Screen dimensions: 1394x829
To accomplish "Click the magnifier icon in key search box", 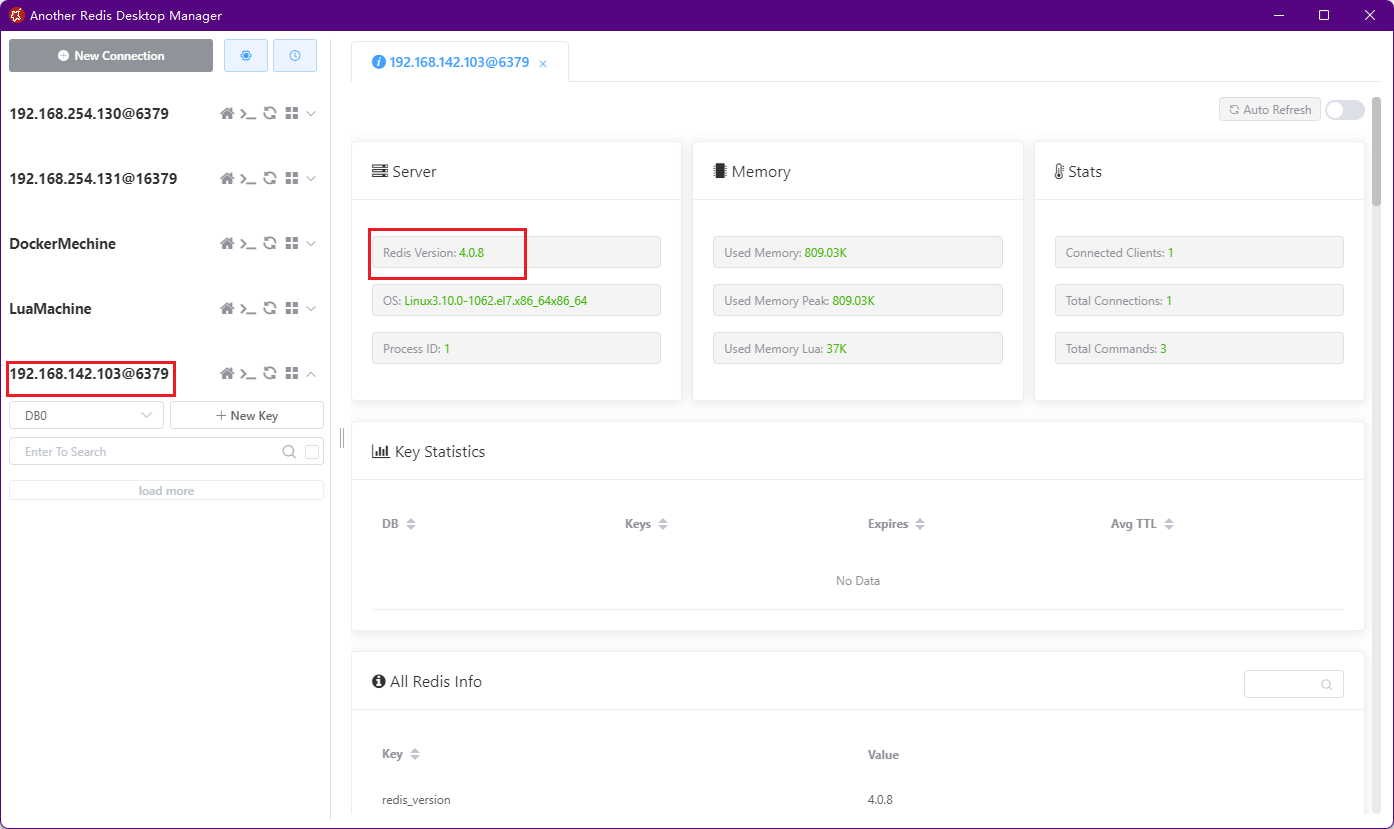I will (289, 452).
